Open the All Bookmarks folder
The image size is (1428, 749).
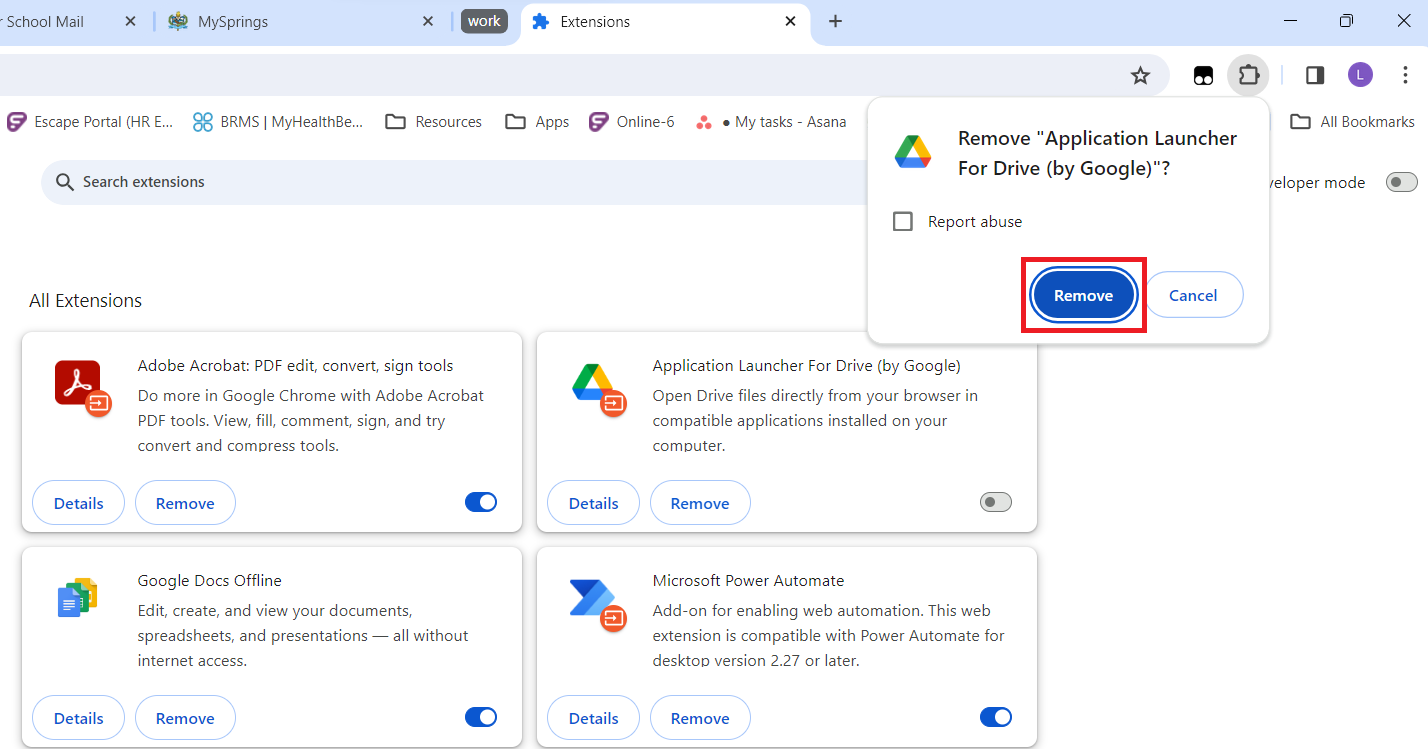[1352, 122]
